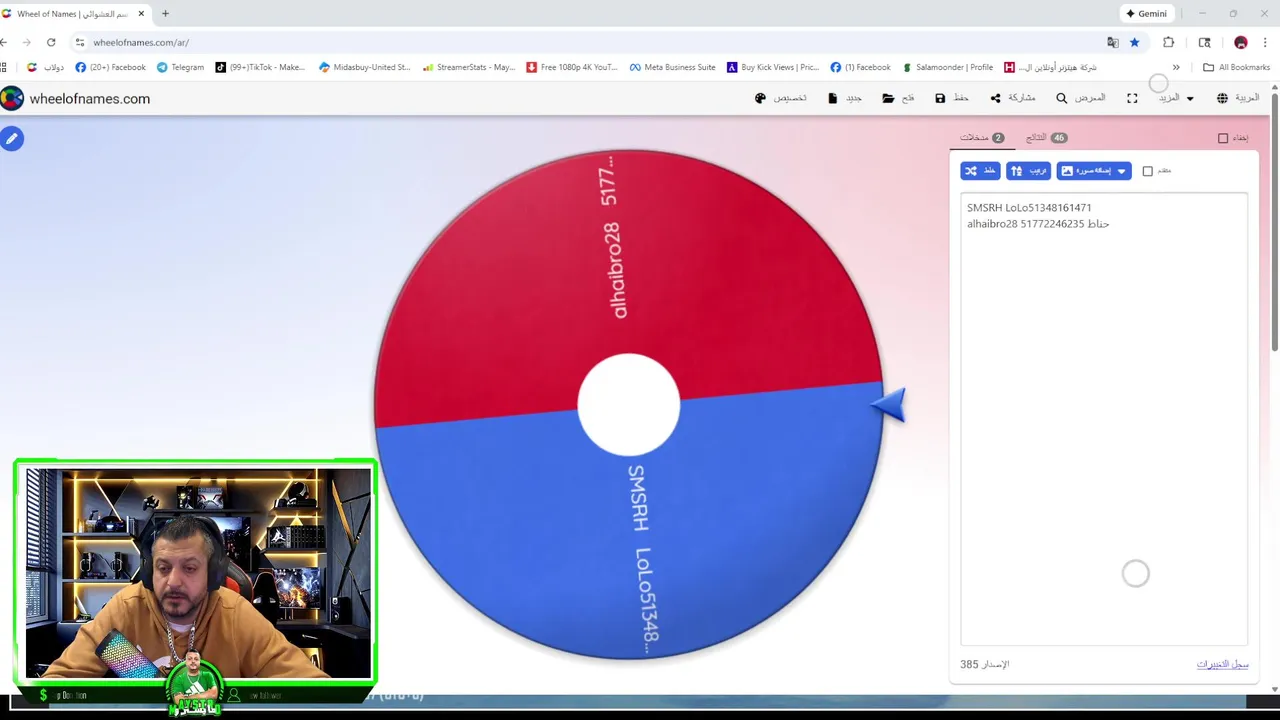The width and height of the screenshot is (1280, 720).
Task: Click the page vertical scrollbar
Action: click(1275, 220)
